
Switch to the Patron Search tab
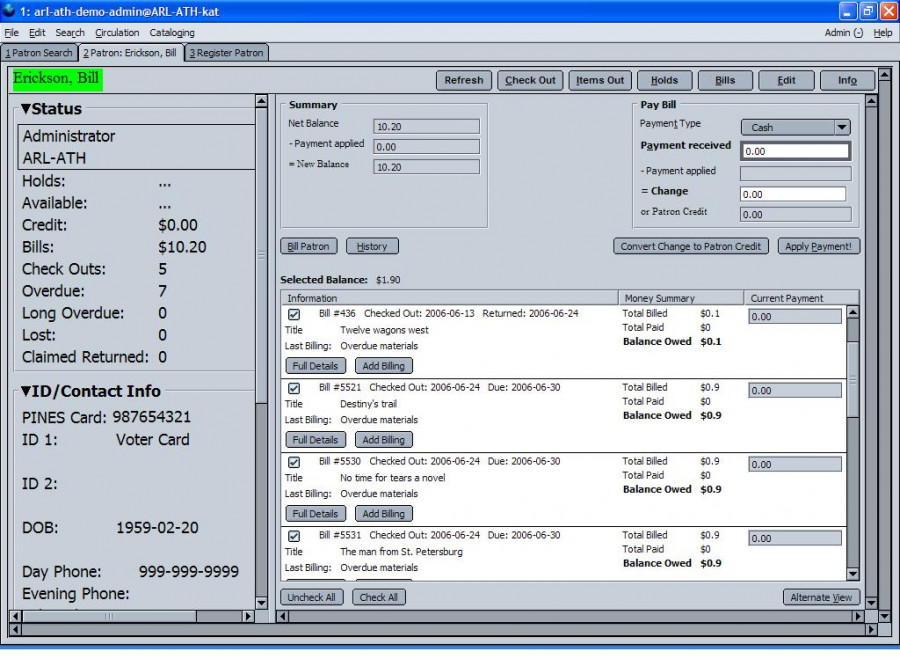[39, 53]
